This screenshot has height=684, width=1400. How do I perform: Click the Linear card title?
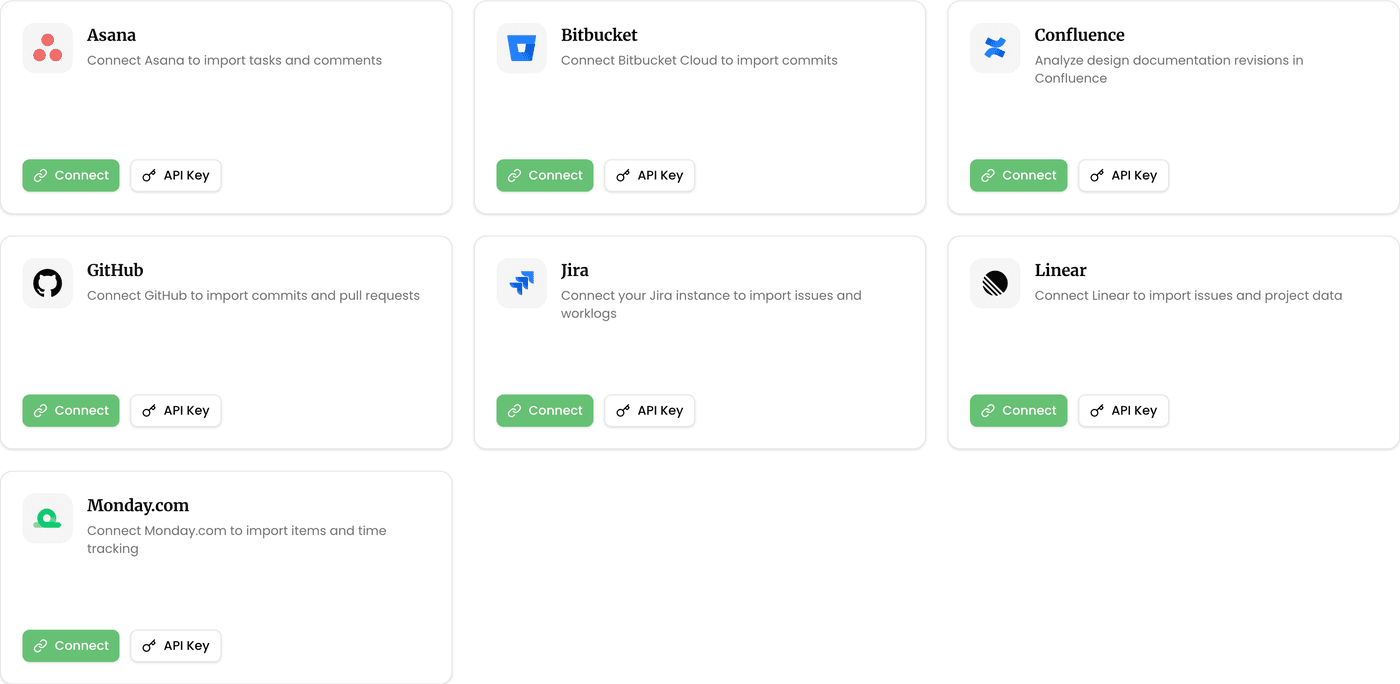pos(1060,270)
